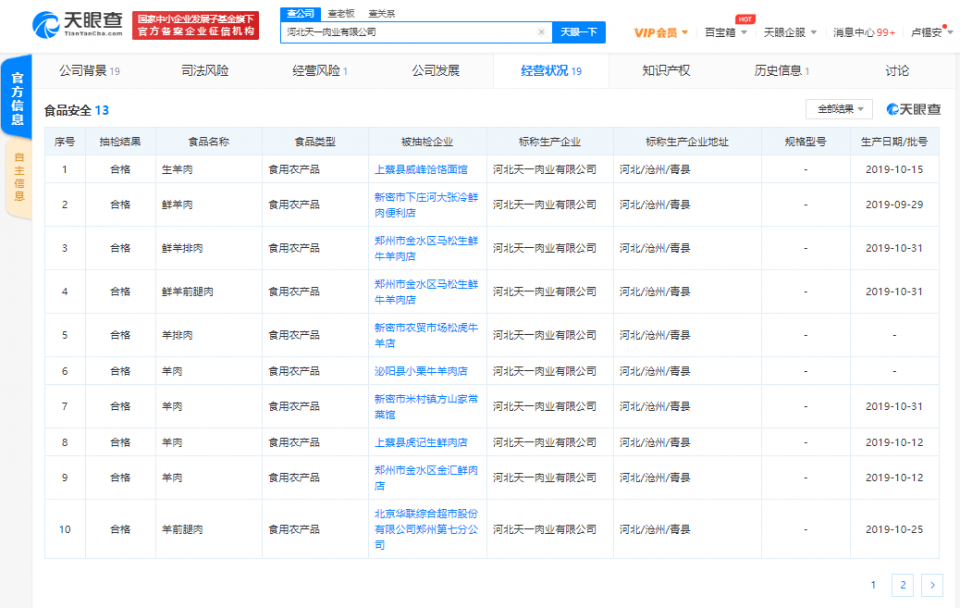Open 上蔡县威峰饸饹面馆 company link
Screen dimensions: 960x608
pyautogui.click(x=421, y=170)
